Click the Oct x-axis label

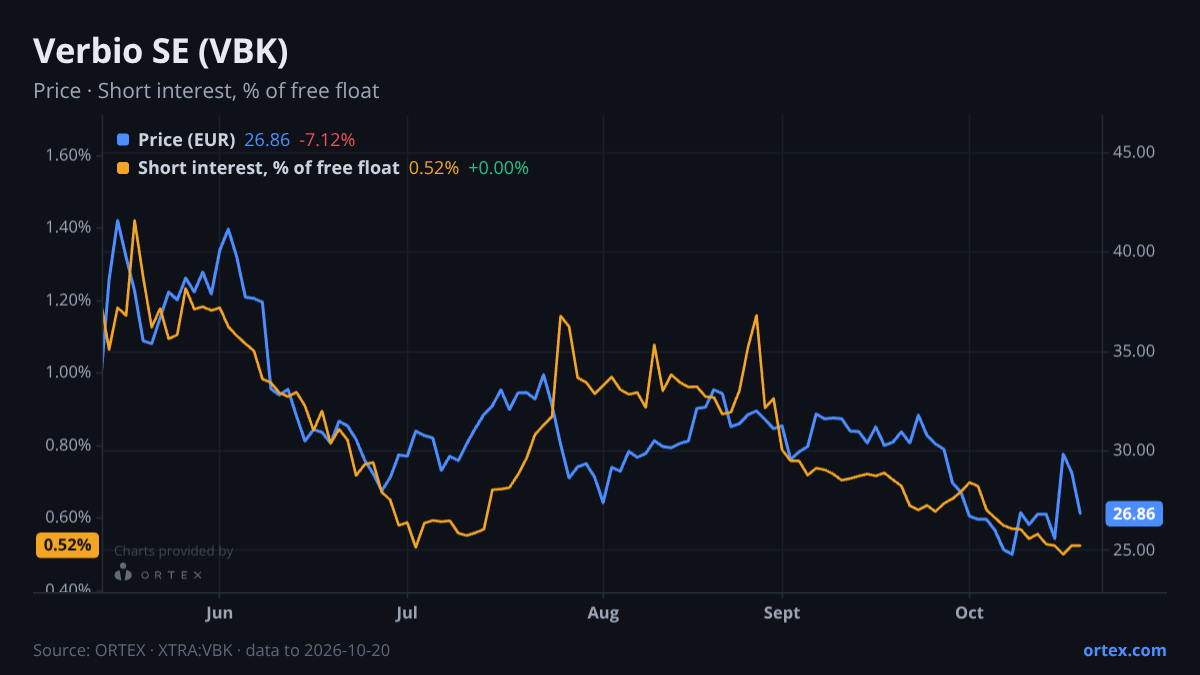coord(970,613)
